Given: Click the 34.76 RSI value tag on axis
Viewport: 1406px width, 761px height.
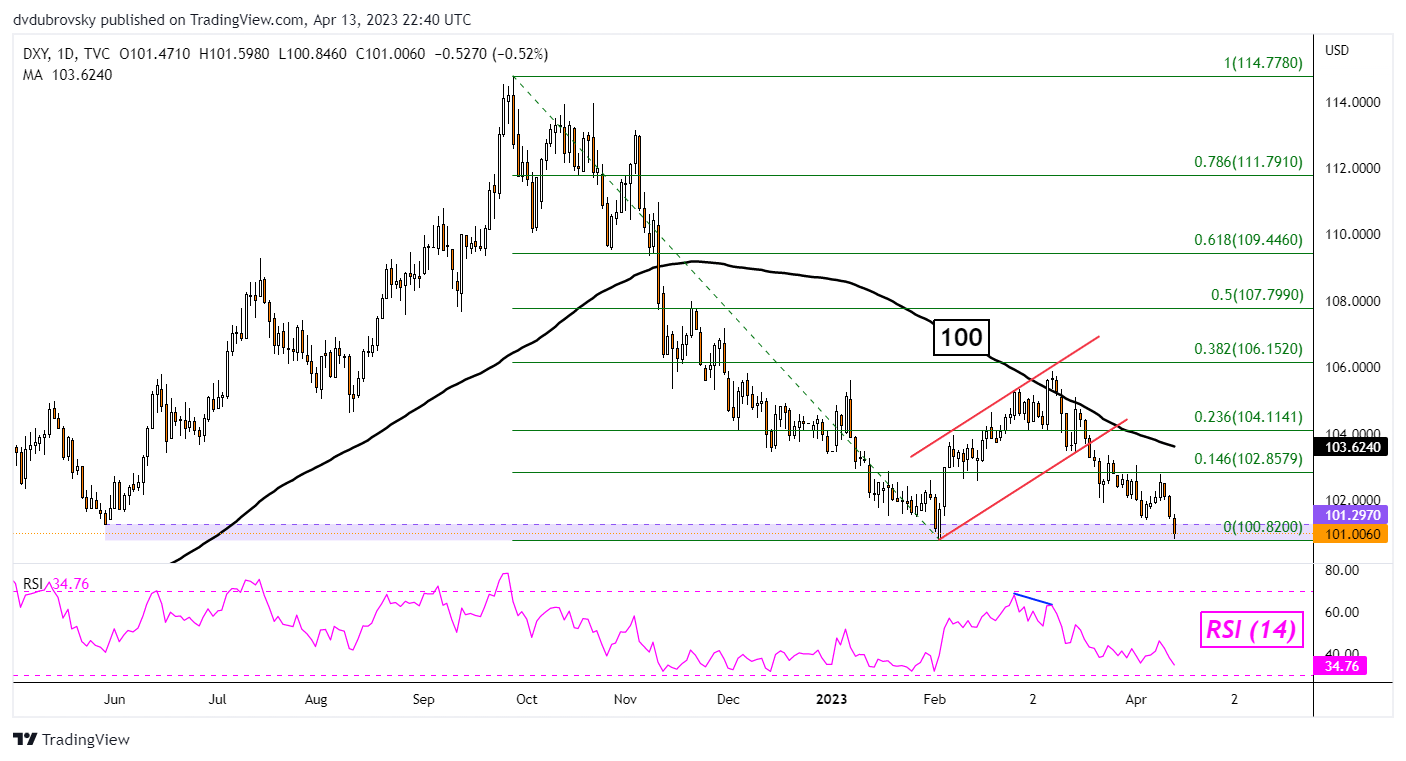Looking at the screenshot, I should (1342, 665).
